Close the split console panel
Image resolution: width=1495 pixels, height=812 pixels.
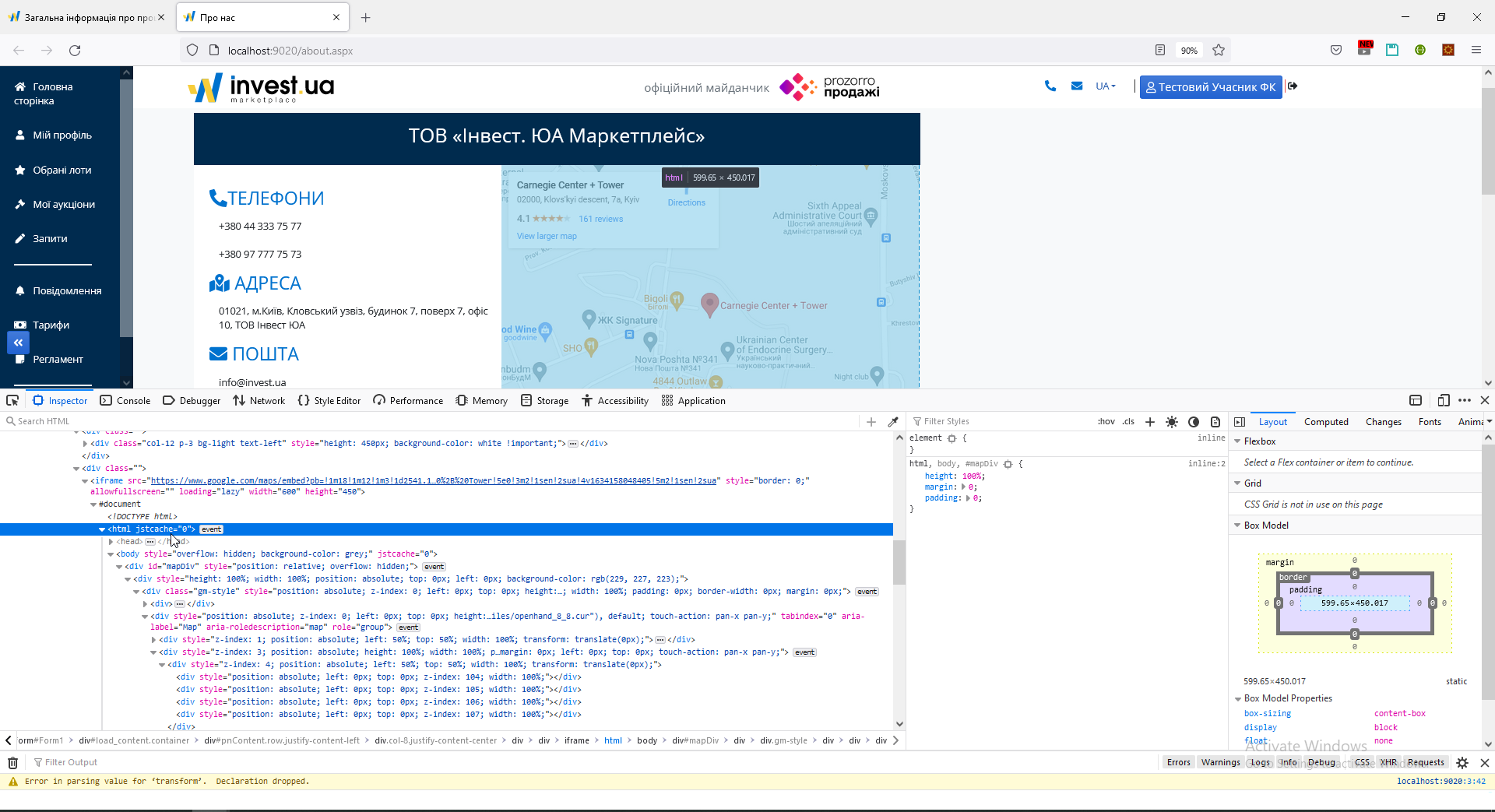point(1485,763)
